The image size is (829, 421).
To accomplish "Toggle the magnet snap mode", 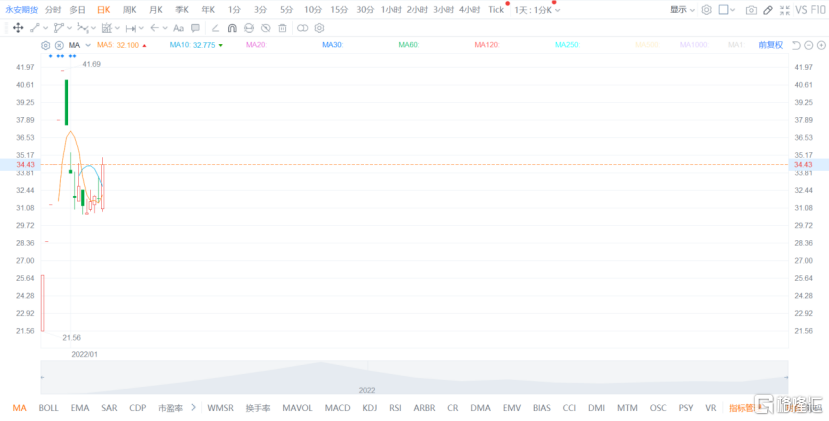I will point(232,28).
